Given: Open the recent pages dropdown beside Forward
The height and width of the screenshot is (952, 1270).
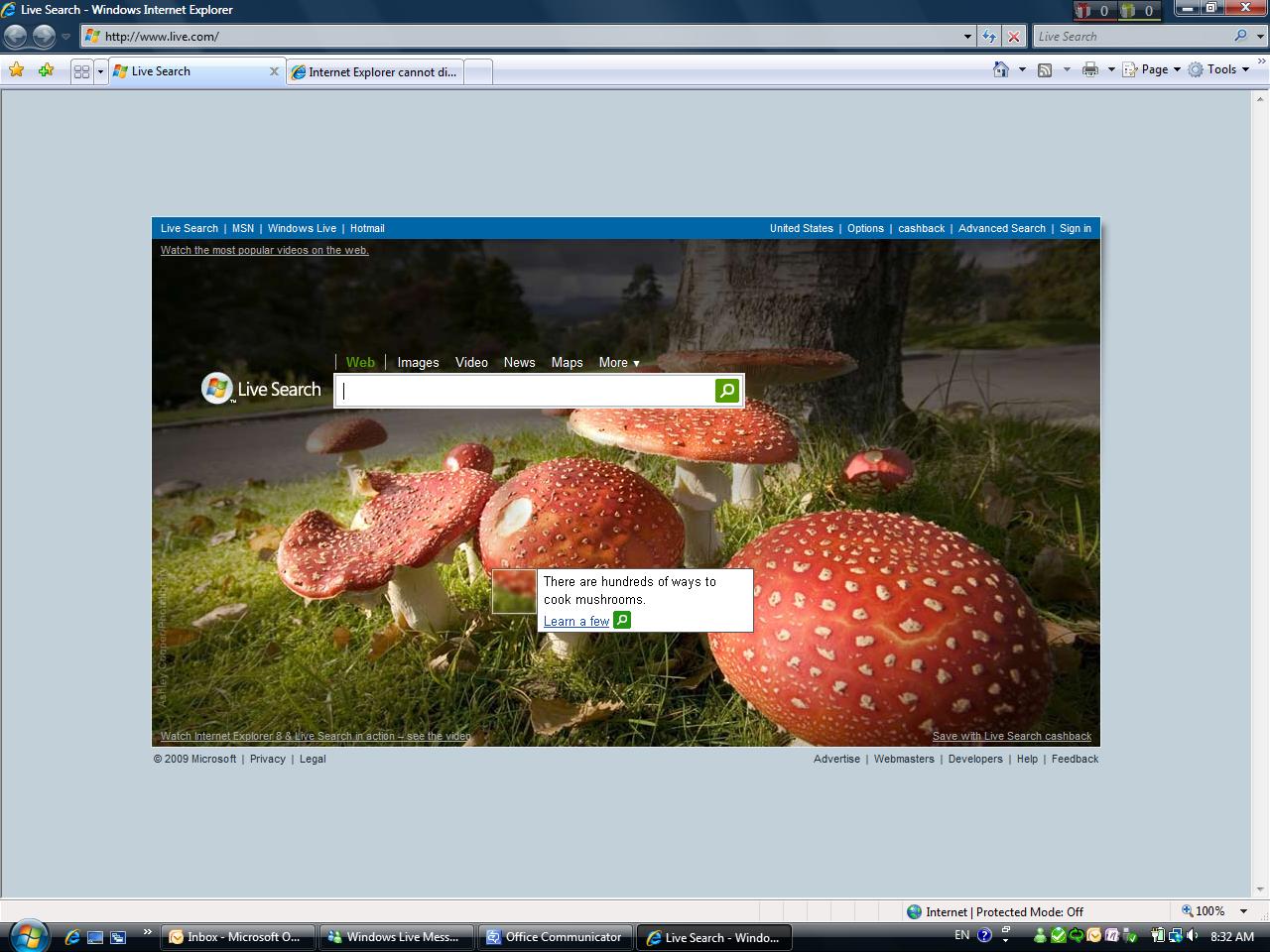Looking at the screenshot, I should (x=65, y=37).
